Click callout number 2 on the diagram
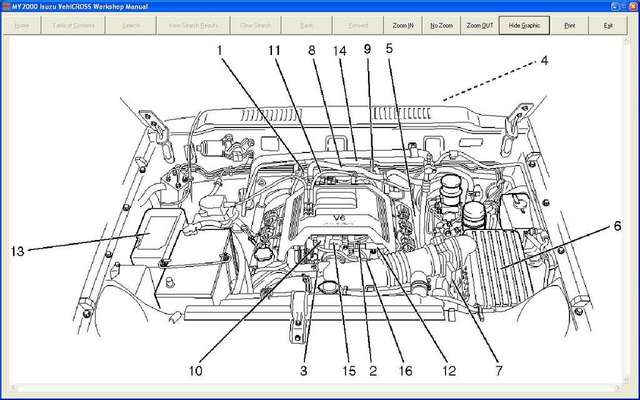 [x=373, y=371]
